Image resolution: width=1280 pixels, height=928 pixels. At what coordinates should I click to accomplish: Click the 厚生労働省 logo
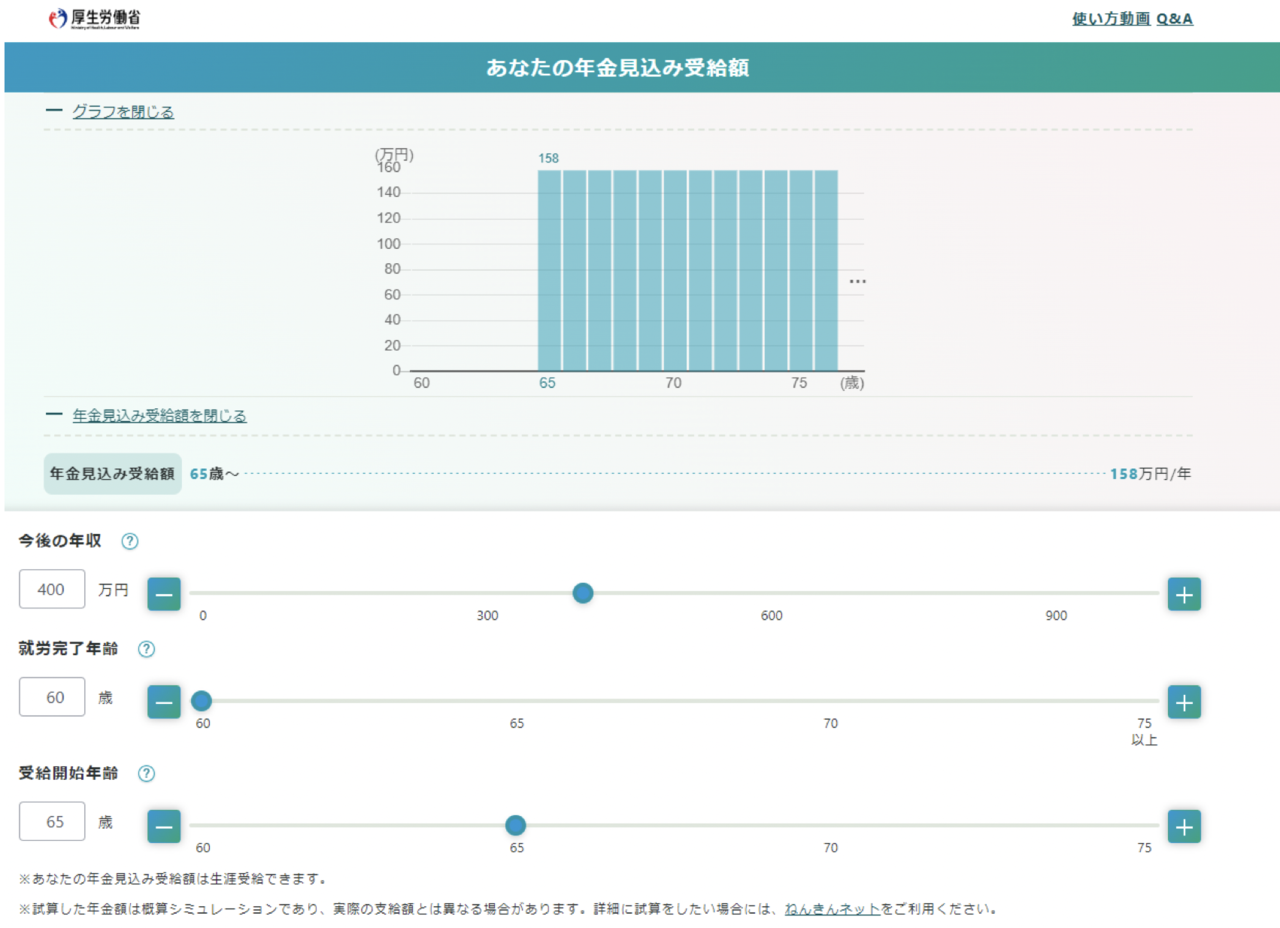(x=94, y=19)
